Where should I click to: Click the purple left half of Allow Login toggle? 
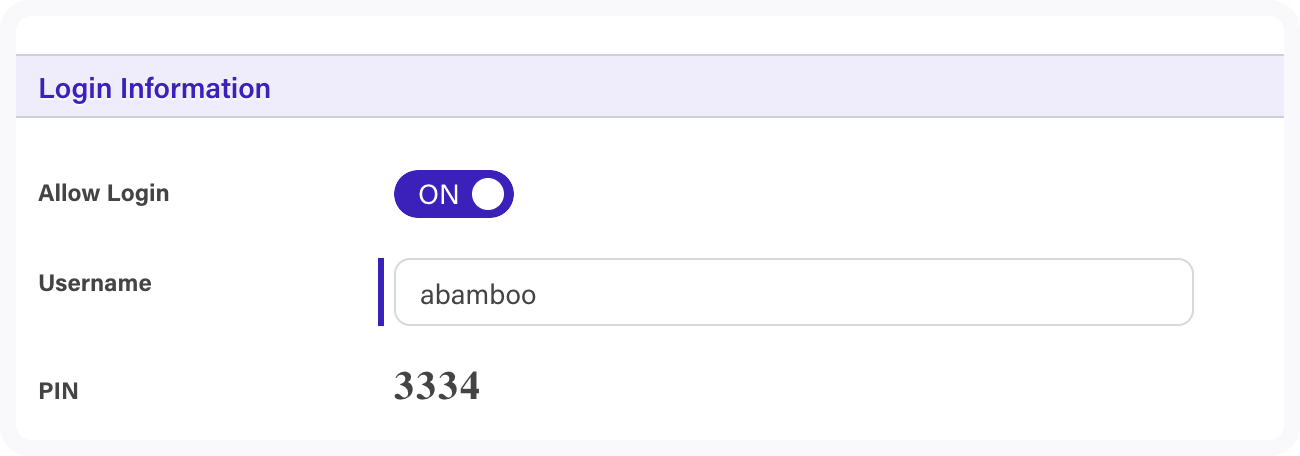click(424, 194)
